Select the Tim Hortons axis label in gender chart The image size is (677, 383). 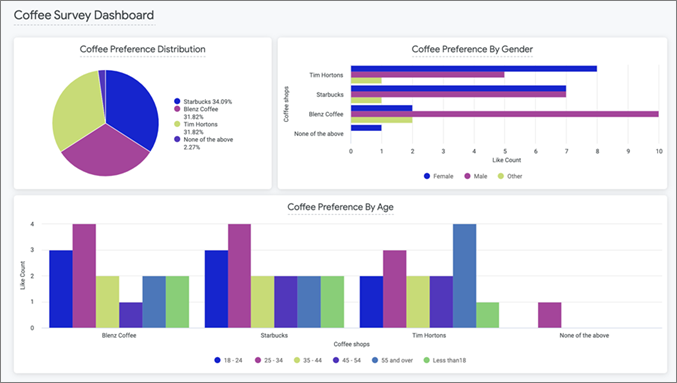[x=326, y=75]
